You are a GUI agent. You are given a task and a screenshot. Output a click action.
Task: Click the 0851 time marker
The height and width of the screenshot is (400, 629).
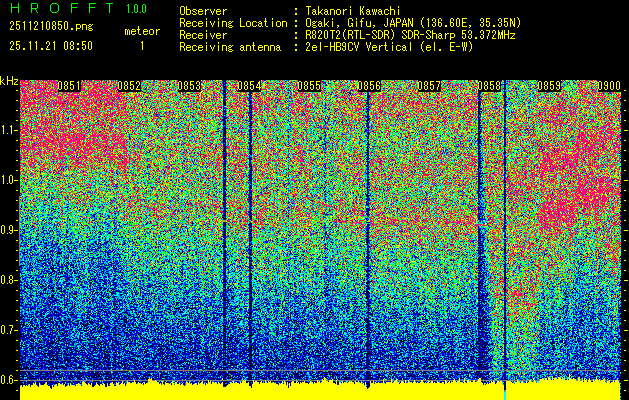click(69, 87)
